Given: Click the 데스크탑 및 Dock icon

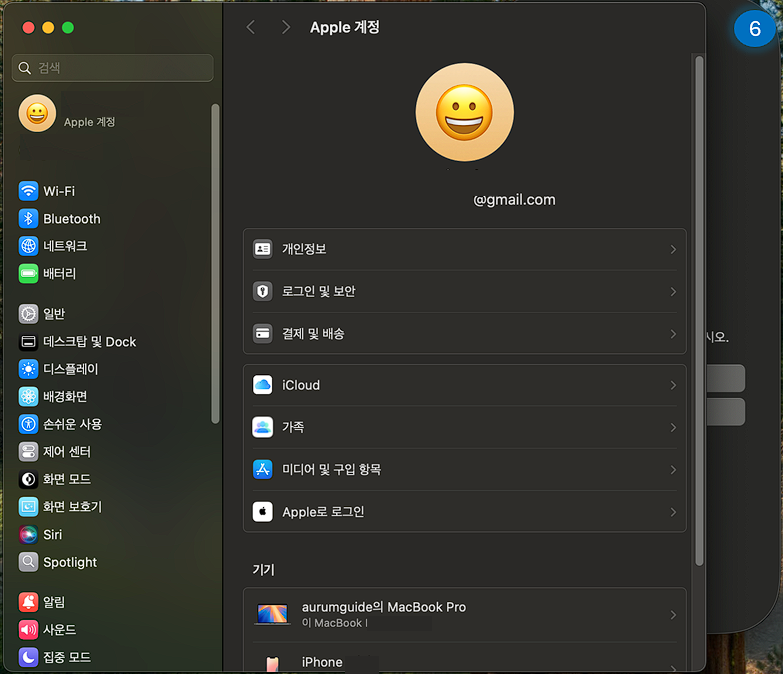Looking at the screenshot, I should click(28, 341).
